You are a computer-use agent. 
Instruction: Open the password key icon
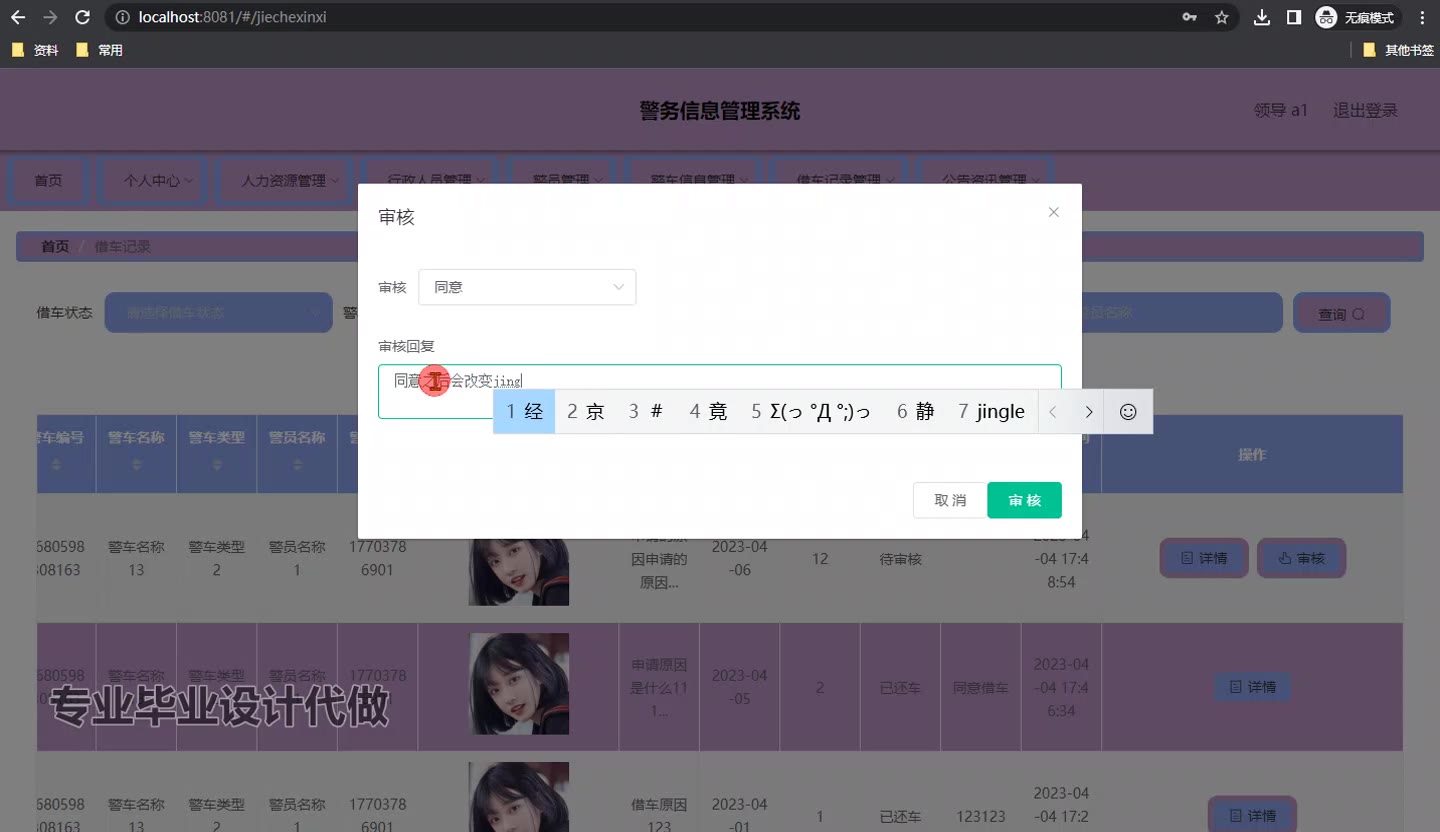[x=1189, y=17]
